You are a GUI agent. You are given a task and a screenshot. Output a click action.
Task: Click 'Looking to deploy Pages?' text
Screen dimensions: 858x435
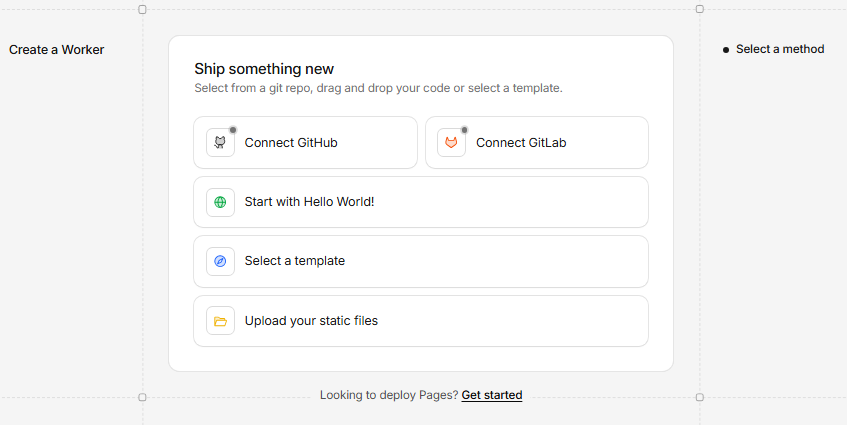[x=389, y=395]
